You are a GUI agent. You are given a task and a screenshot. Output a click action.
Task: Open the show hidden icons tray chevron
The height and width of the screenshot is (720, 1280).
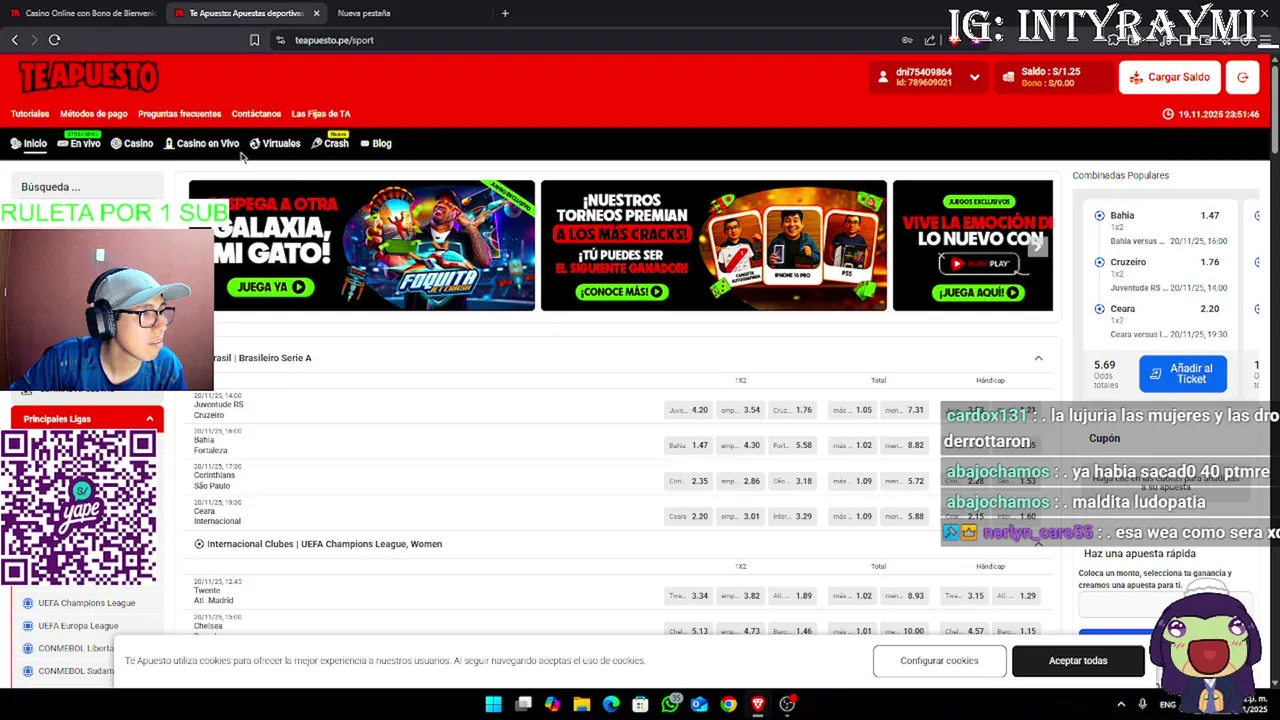1121,704
